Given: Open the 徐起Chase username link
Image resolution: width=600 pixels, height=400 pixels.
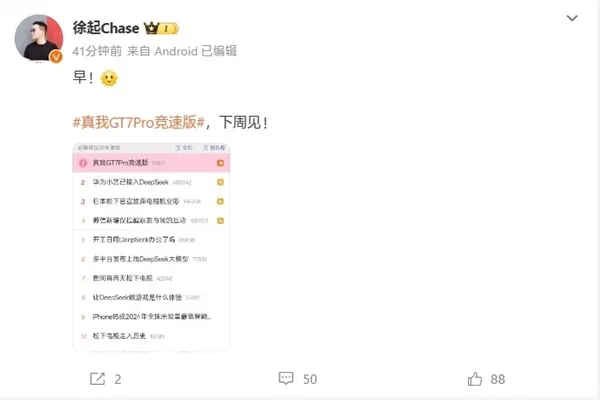Looking at the screenshot, I should 106,28.
